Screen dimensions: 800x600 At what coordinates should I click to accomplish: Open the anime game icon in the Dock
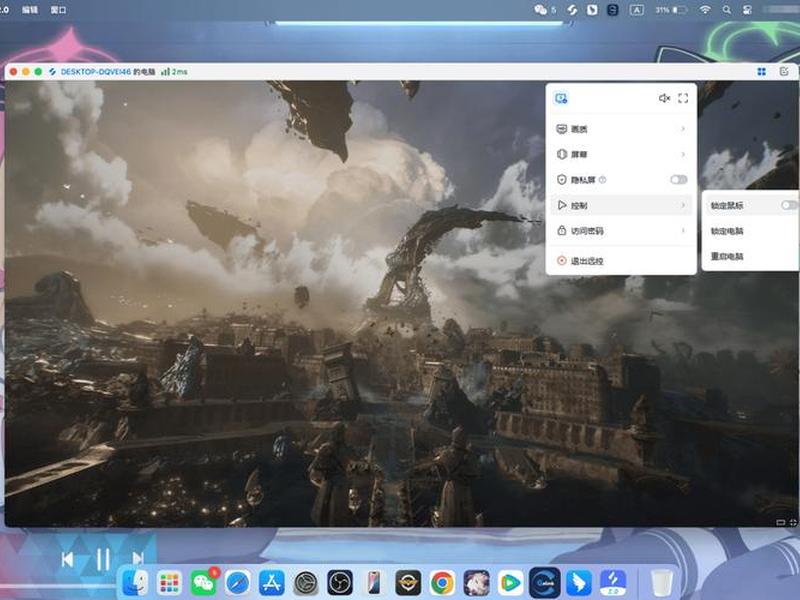point(477,583)
